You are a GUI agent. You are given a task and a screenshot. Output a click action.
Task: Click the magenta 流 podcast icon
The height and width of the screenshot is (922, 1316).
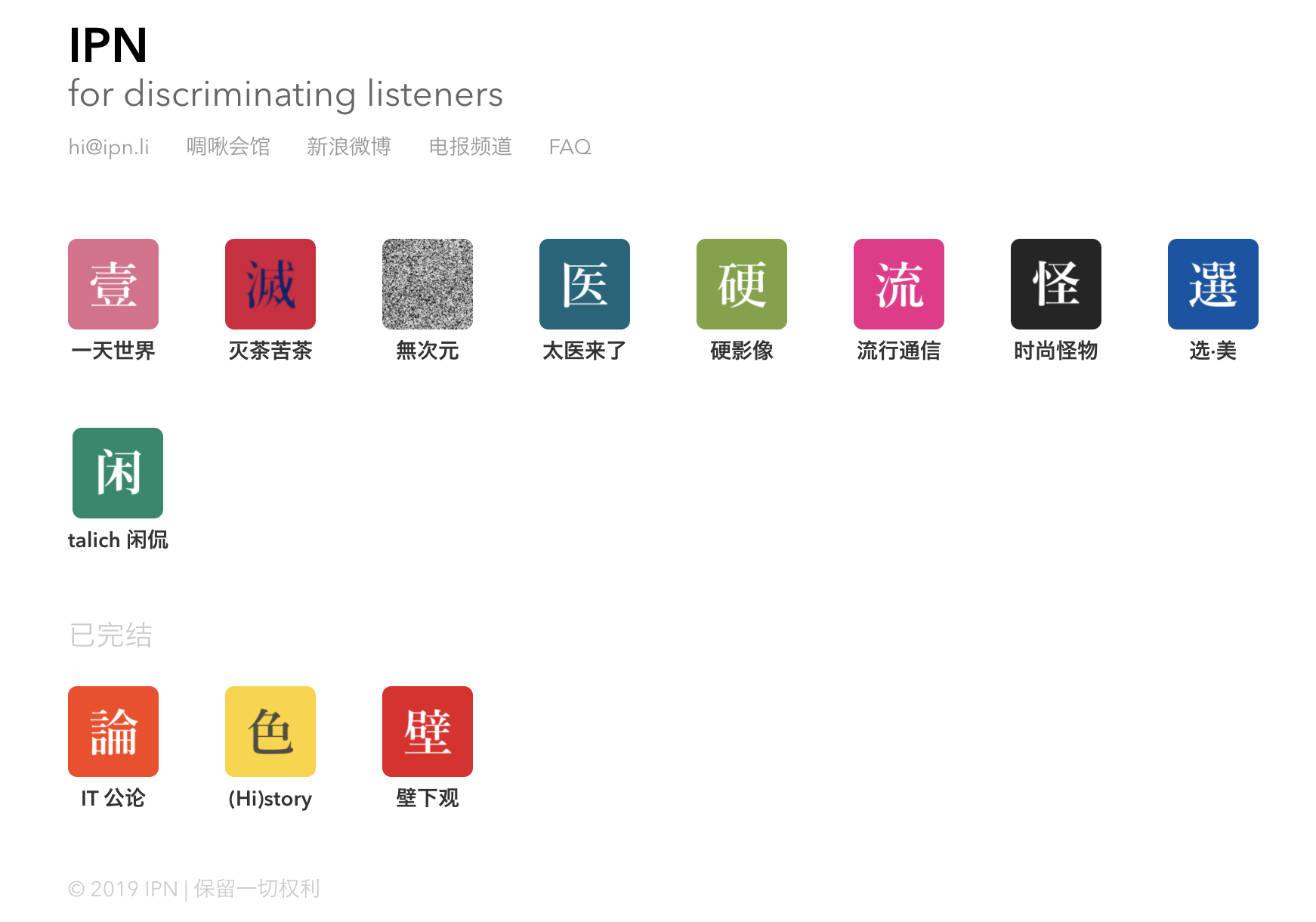coord(899,284)
